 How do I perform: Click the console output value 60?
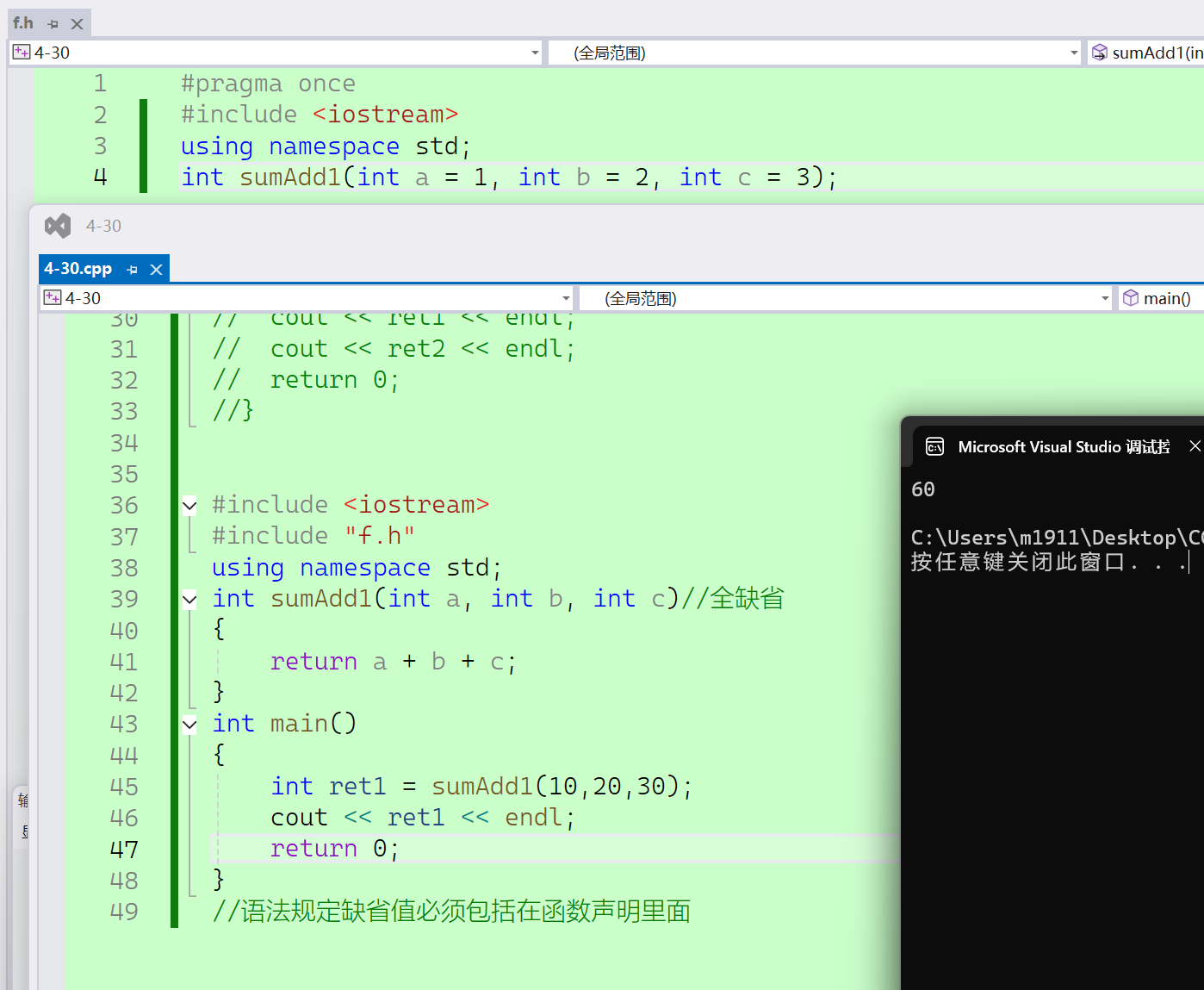click(x=923, y=489)
